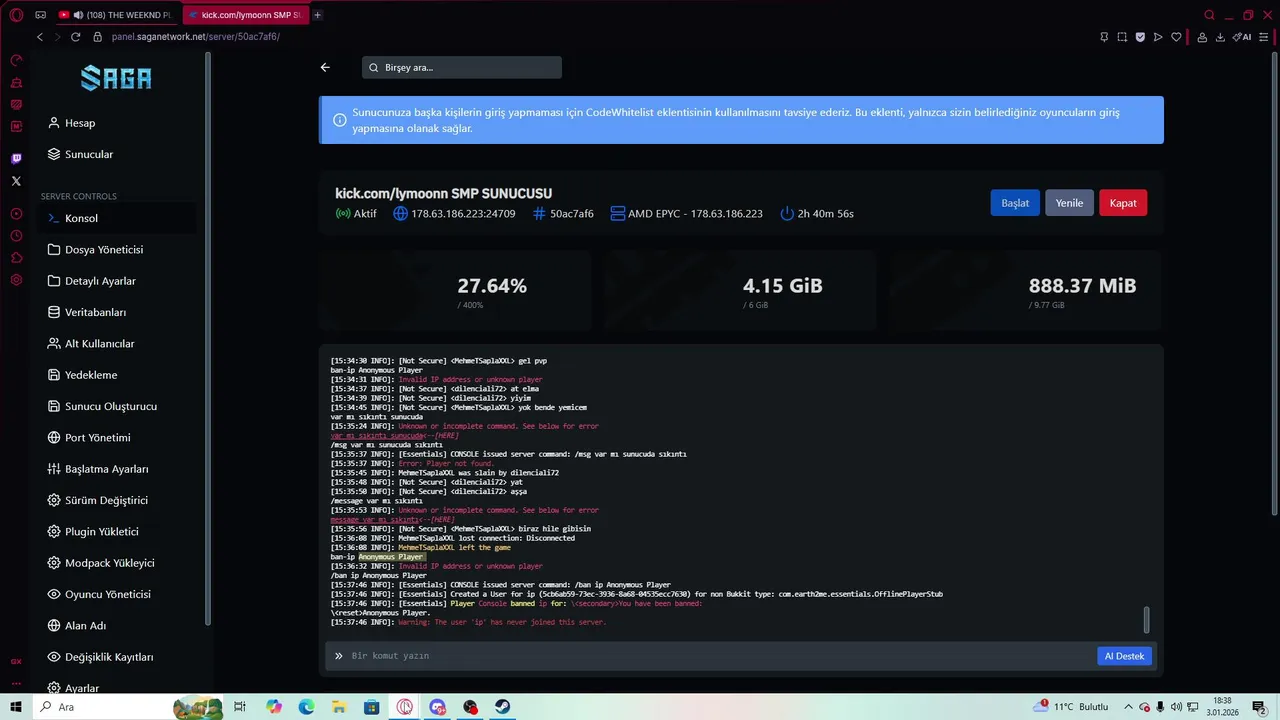Click the AMD EPYC node label
Image resolution: width=1280 pixels, height=720 pixels.
tap(686, 214)
